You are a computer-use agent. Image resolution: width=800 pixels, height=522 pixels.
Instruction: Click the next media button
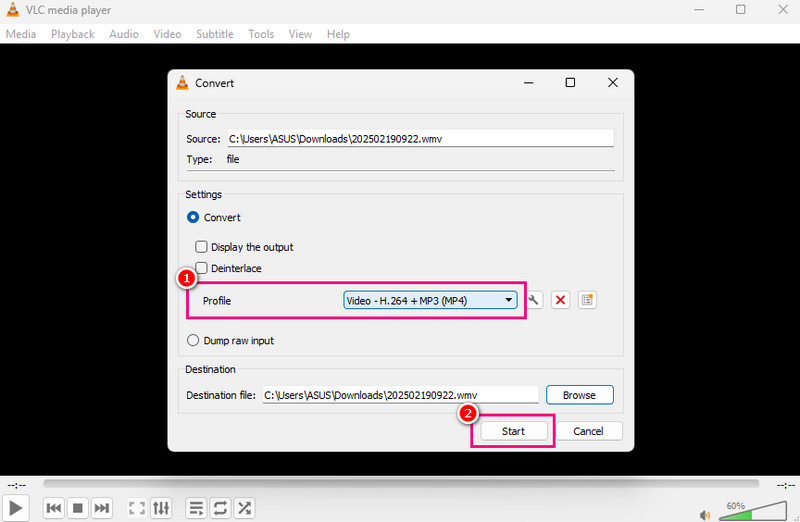coord(102,508)
